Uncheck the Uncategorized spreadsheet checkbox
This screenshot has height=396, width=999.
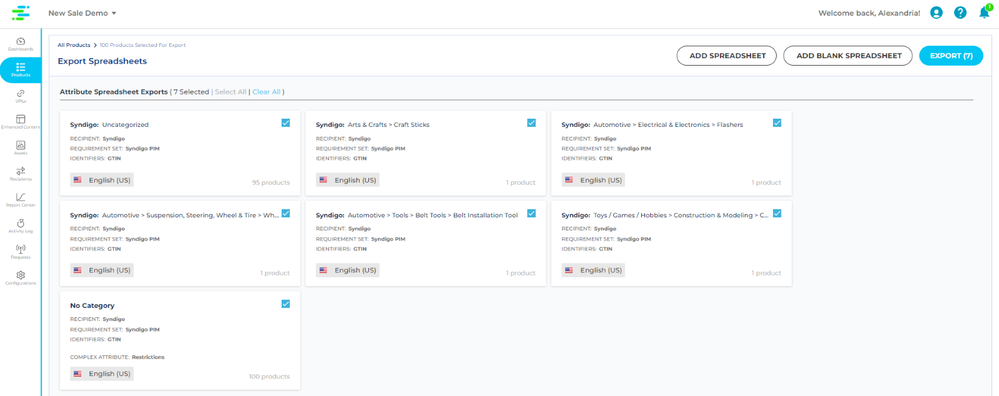[x=285, y=123]
